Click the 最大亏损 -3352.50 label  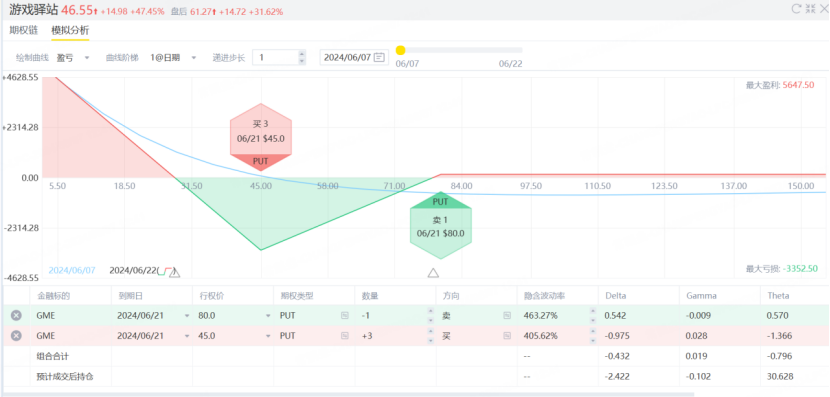coord(781,269)
